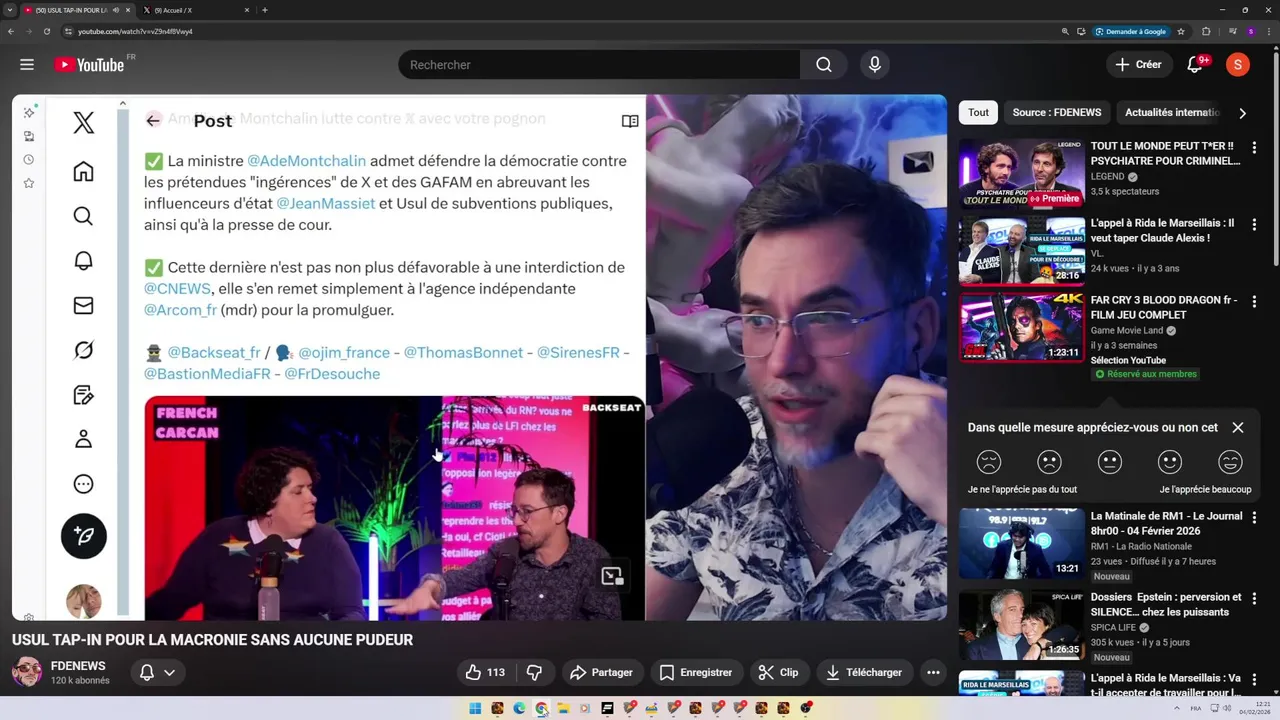Open the YouTube hamburger guide menu

point(27,65)
